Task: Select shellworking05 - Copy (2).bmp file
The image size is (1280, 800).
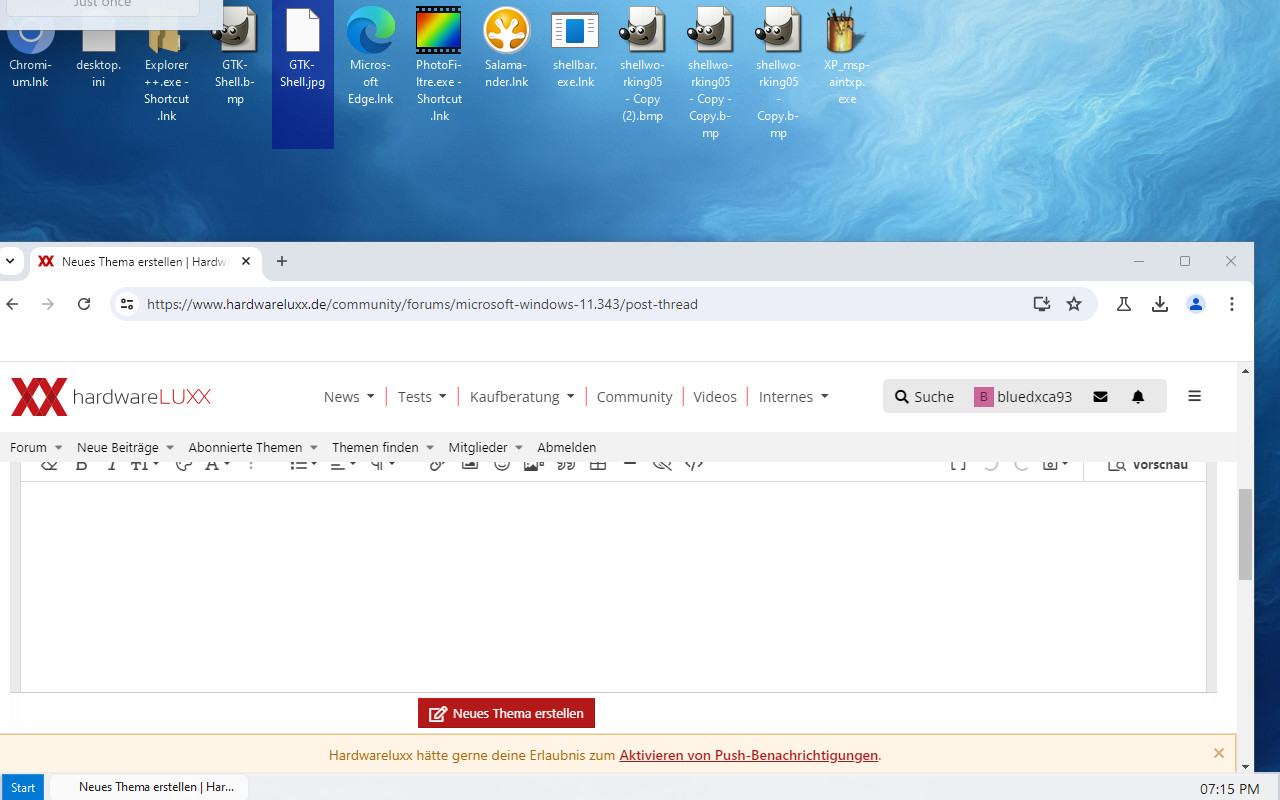Action: (x=641, y=65)
